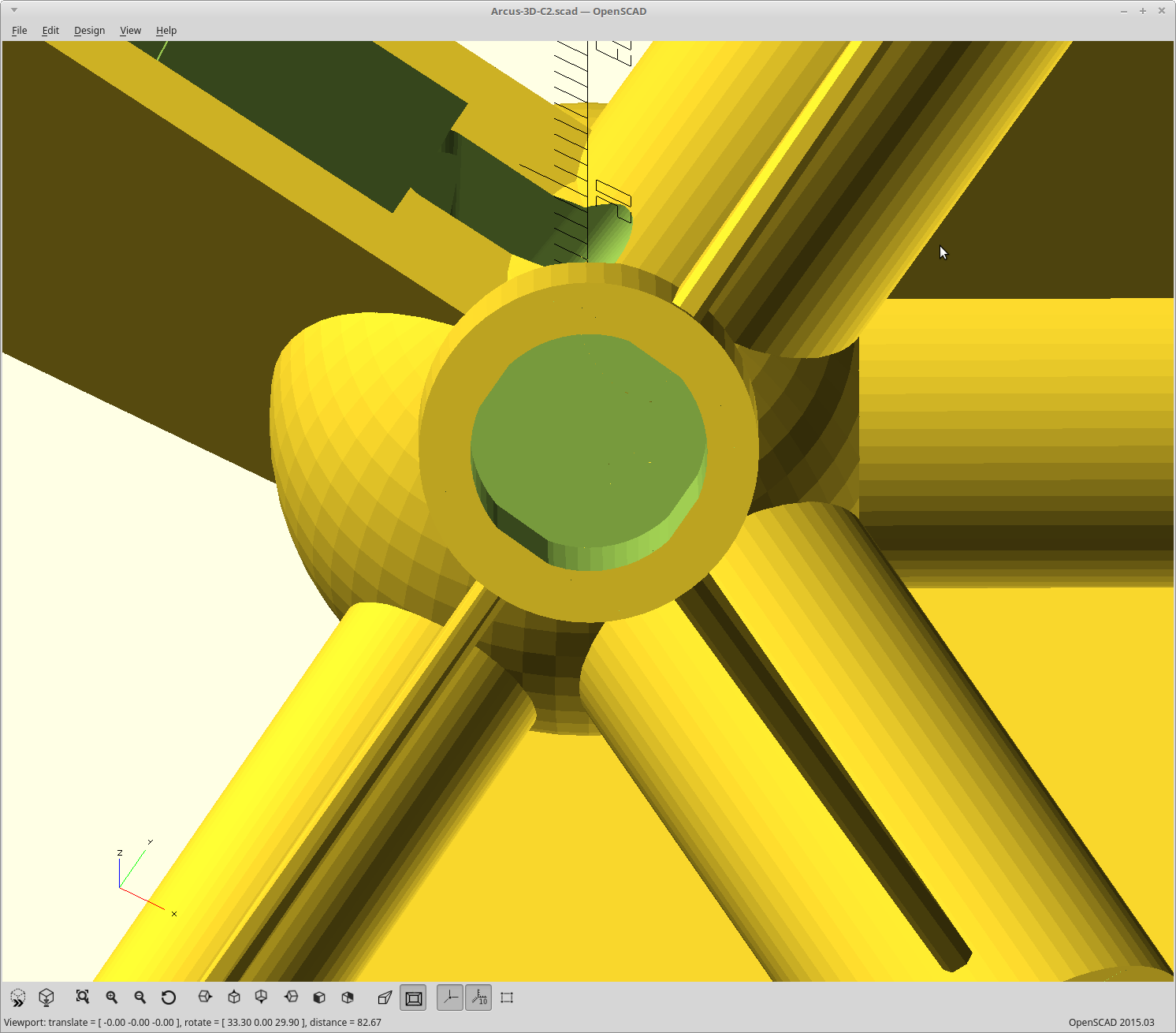Switch to the Front view cube icon
The image size is (1176, 1033).
click(319, 997)
